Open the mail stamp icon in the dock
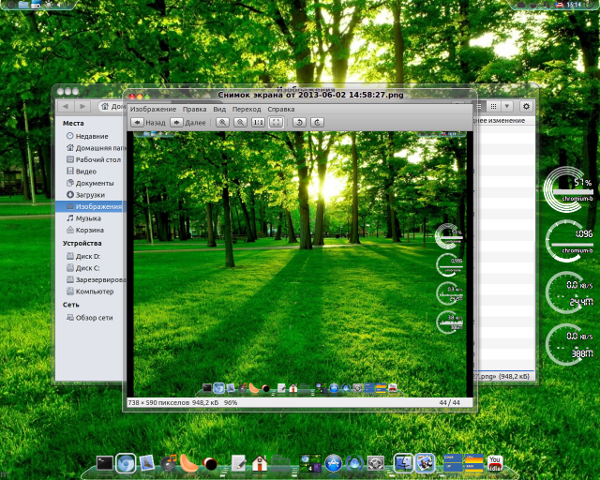Screen dimensions: 600x480 coord(147,463)
